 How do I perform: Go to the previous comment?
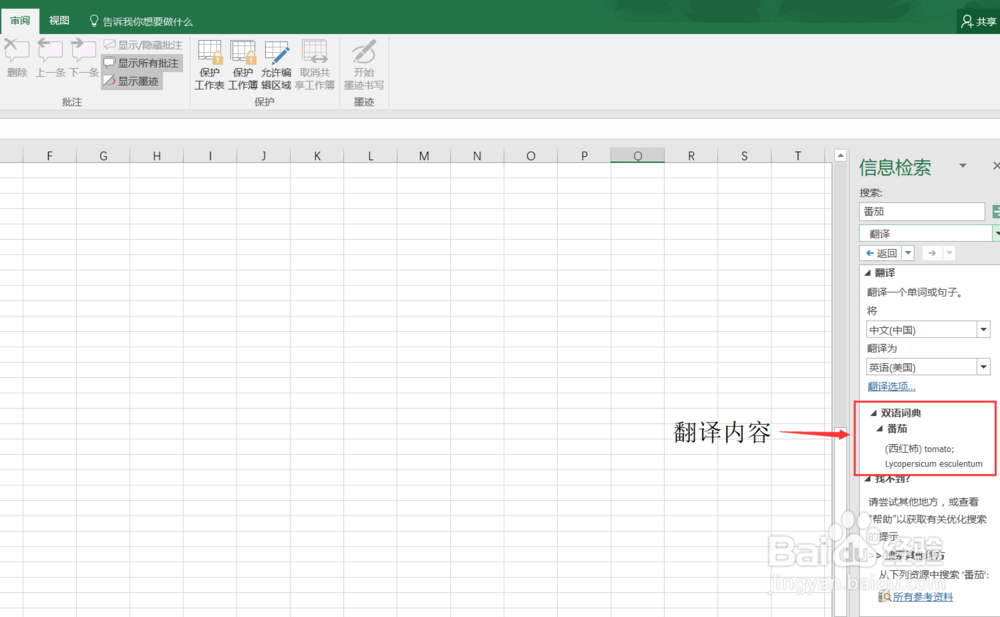50,57
